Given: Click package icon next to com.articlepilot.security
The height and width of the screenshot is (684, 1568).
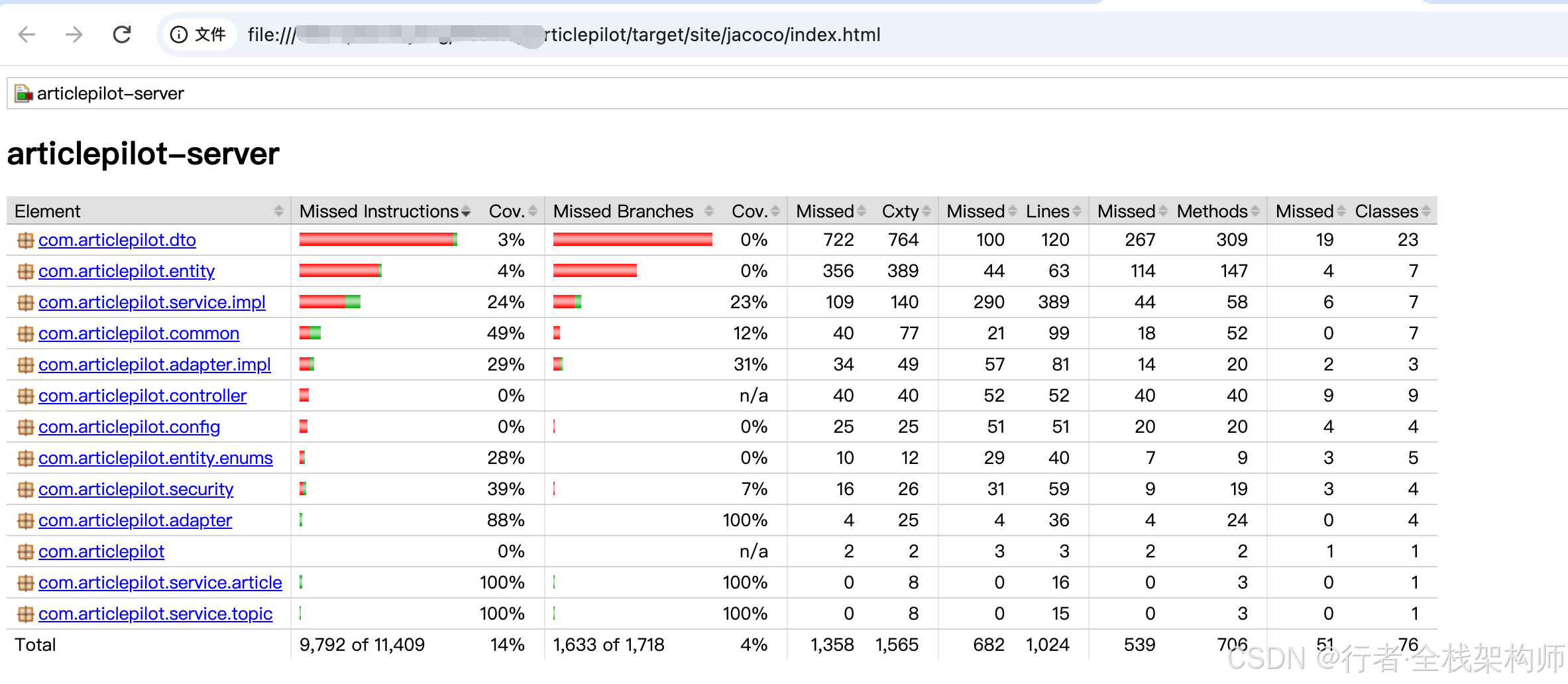Looking at the screenshot, I should click(25, 489).
